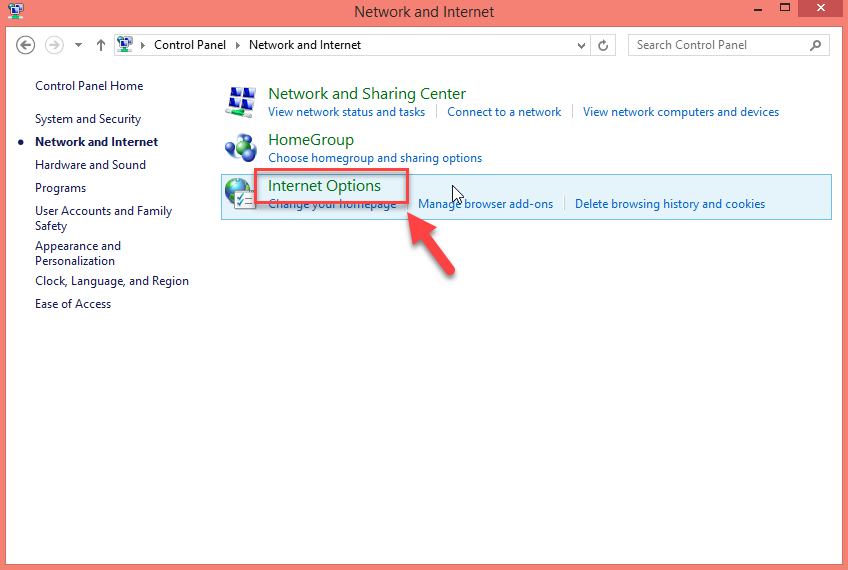
Task: Go to Control Panel Home
Action: [x=89, y=86]
